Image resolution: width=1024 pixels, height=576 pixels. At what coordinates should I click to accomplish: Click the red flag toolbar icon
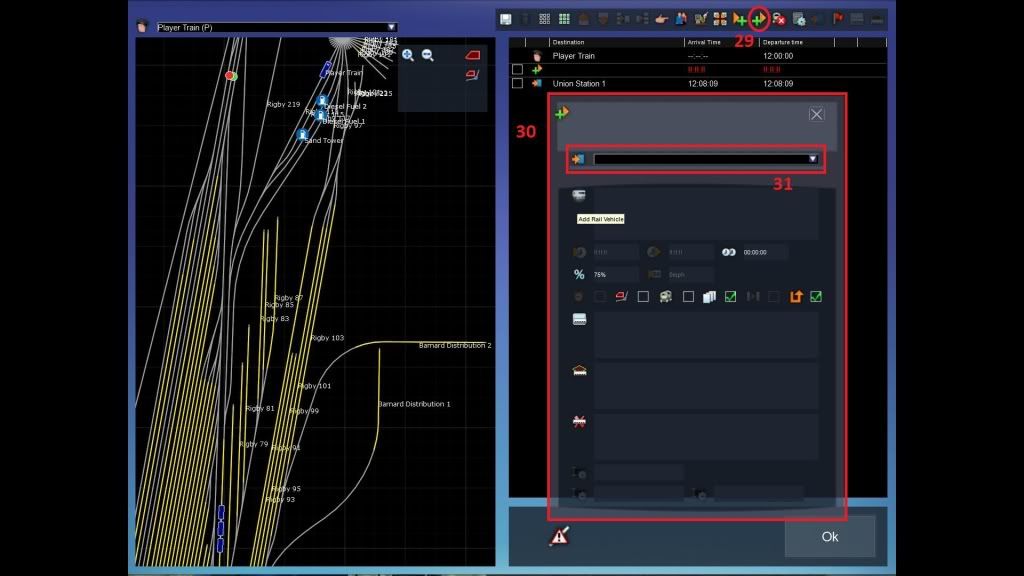pyautogui.click(x=838, y=19)
